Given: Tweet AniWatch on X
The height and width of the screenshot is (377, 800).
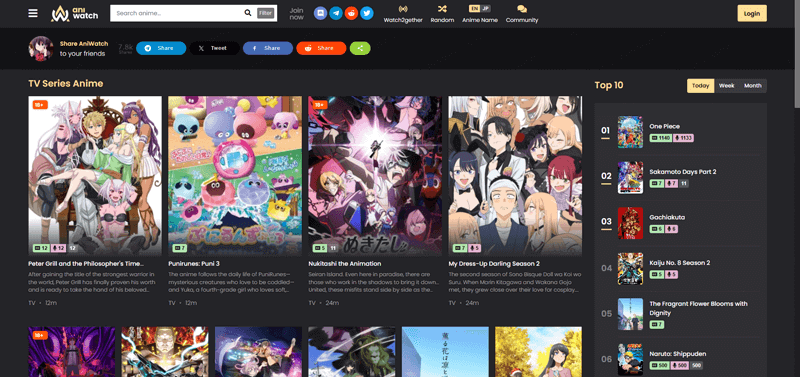Looking at the screenshot, I should pos(214,48).
